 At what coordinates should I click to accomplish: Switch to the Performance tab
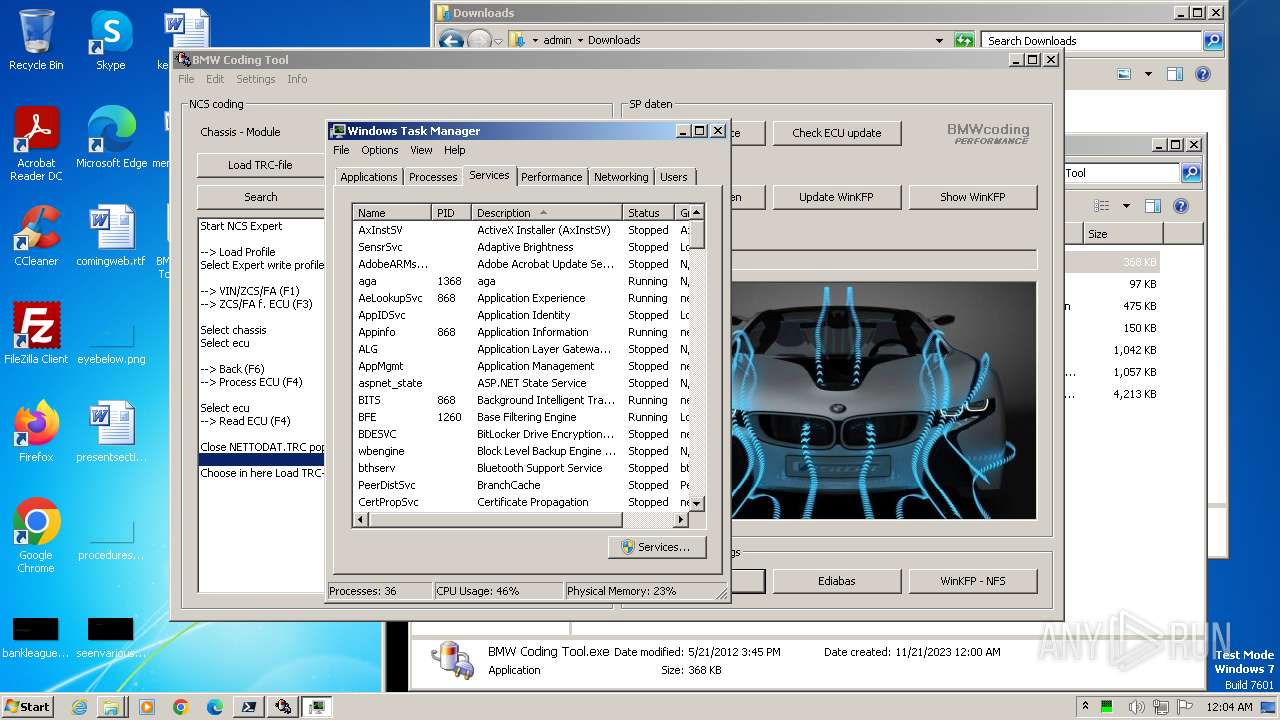[x=551, y=177]
